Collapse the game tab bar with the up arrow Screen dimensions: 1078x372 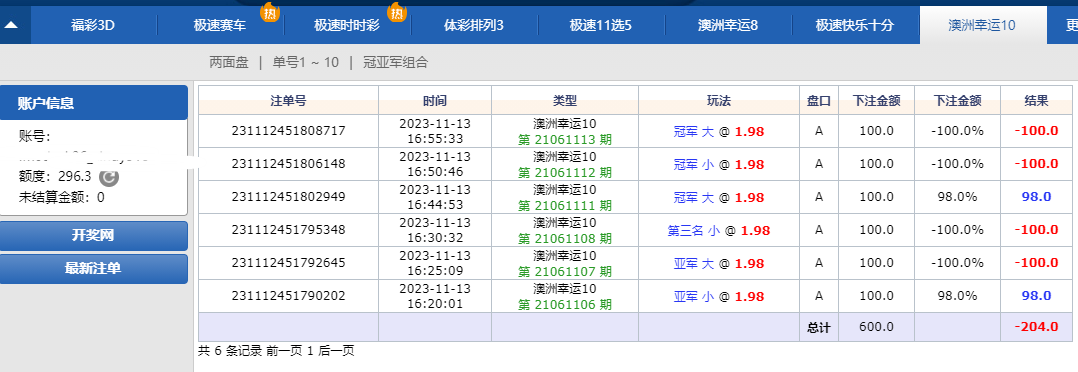point(12,25)
